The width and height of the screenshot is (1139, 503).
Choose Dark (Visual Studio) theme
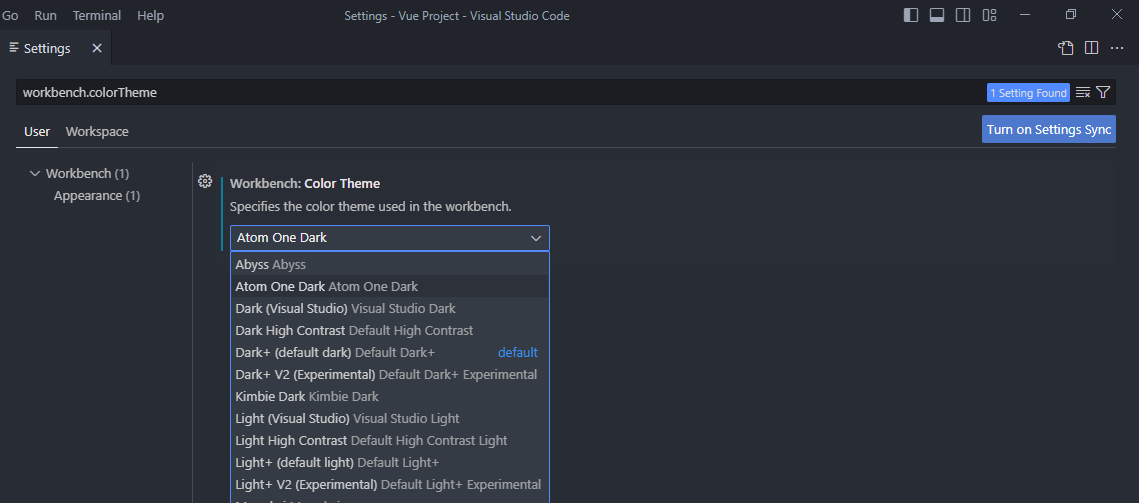tap(390, 308)
